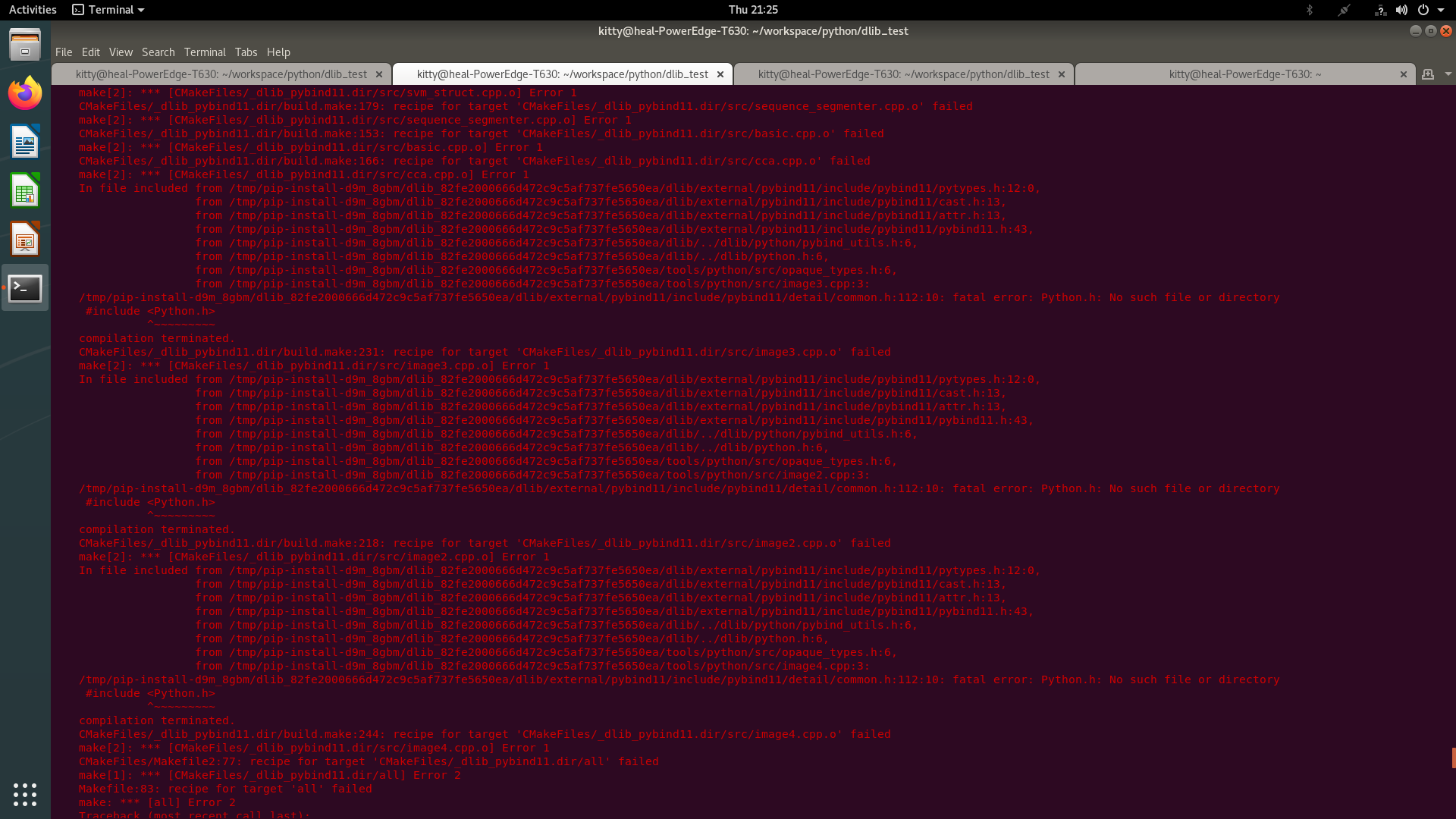Image resolution: width=1456 pixels, height=819 pixels.
Task: Open LibreOffice Impress from the dock
Action: click(25, 240)
